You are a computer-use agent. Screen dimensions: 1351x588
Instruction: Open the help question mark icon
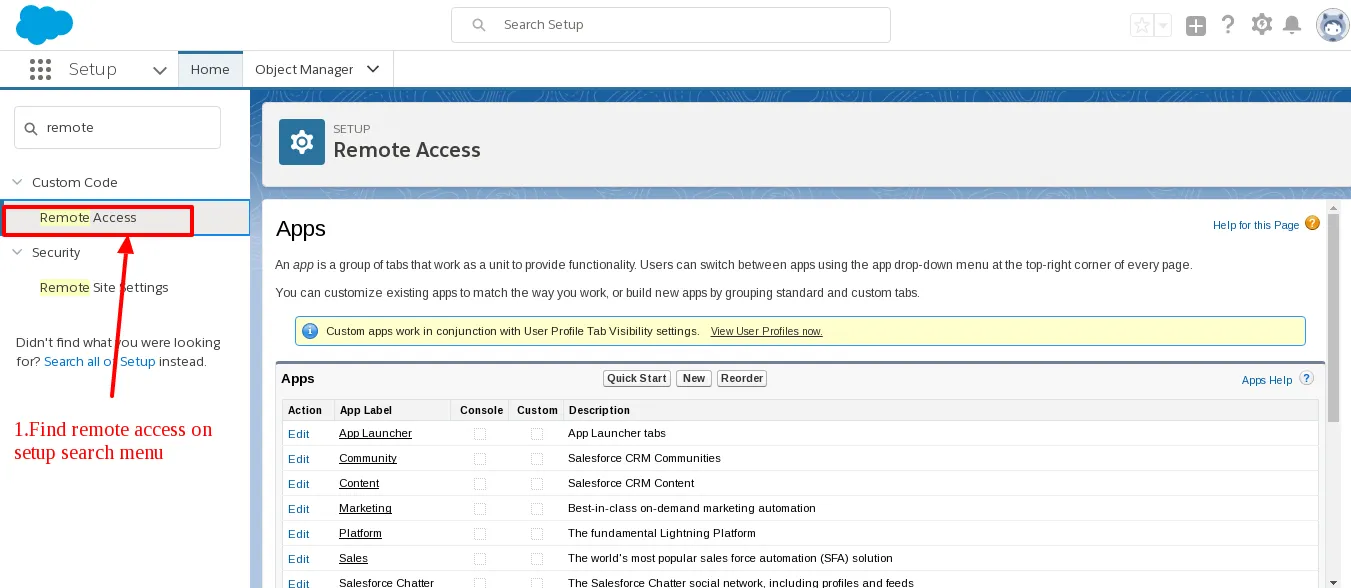click(1229, 25)
